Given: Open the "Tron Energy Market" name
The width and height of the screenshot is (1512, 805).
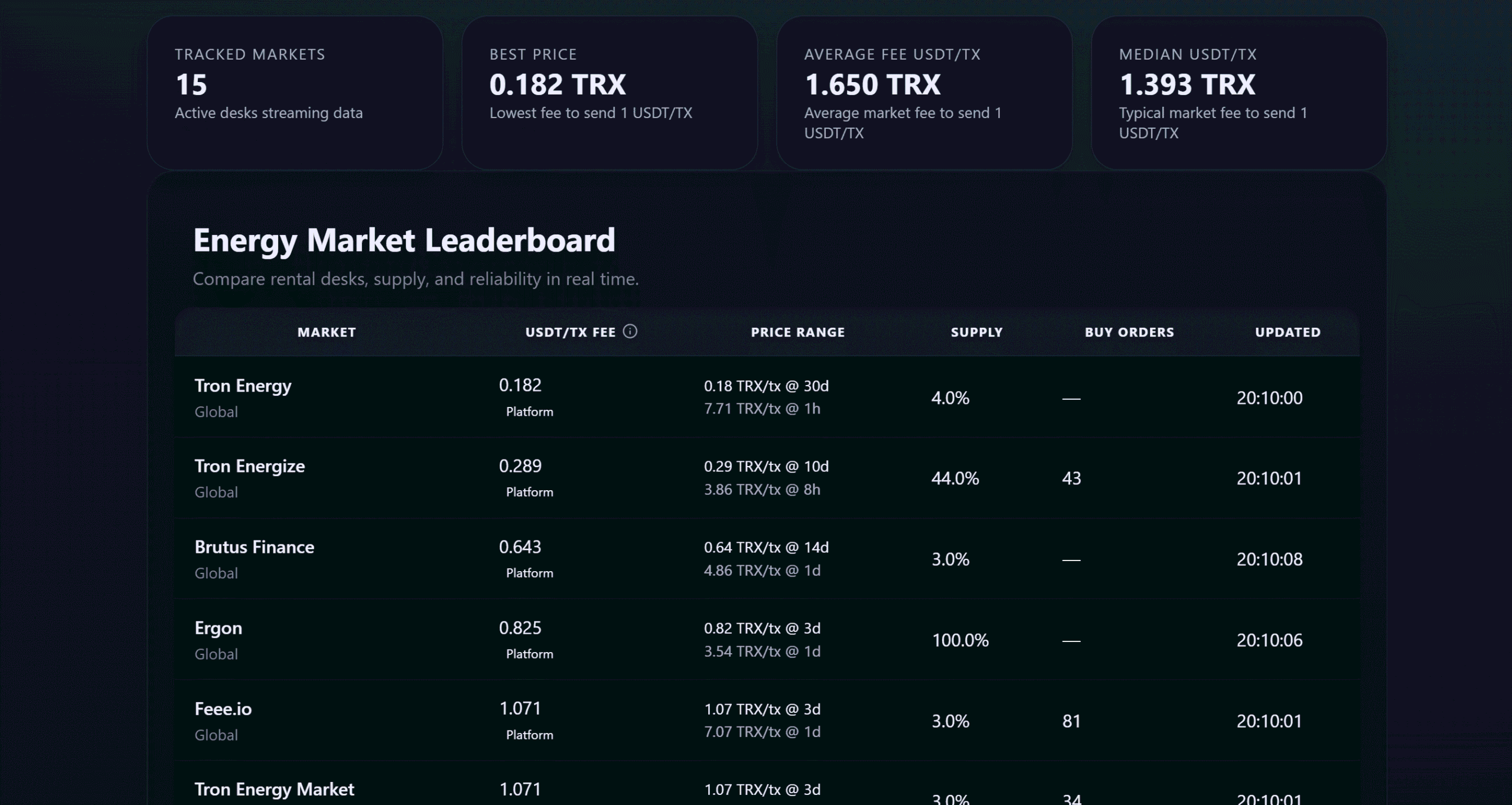Looking at the screenshot, I should [275, 789].
